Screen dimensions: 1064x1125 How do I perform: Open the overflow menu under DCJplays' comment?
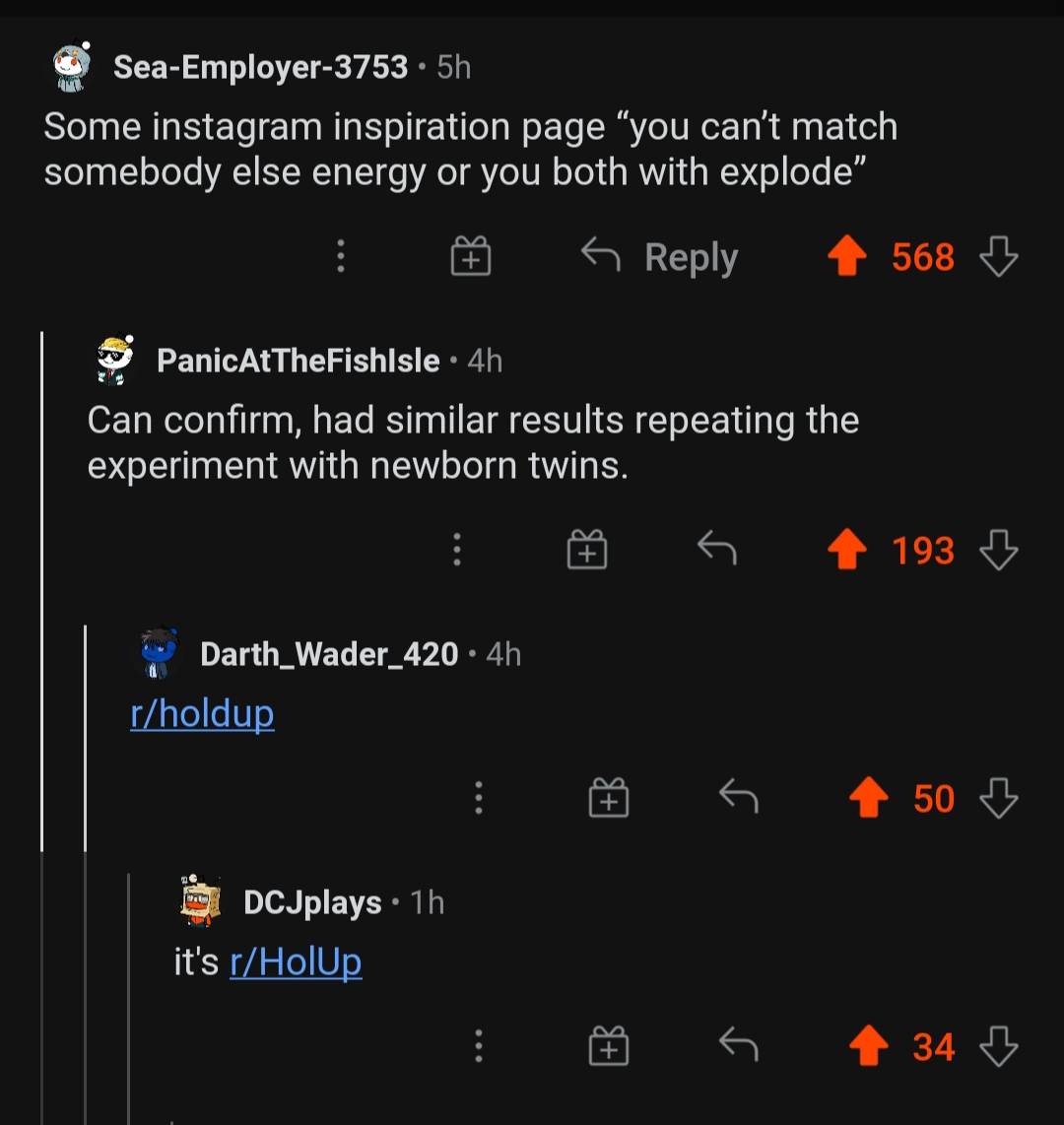479,1046
